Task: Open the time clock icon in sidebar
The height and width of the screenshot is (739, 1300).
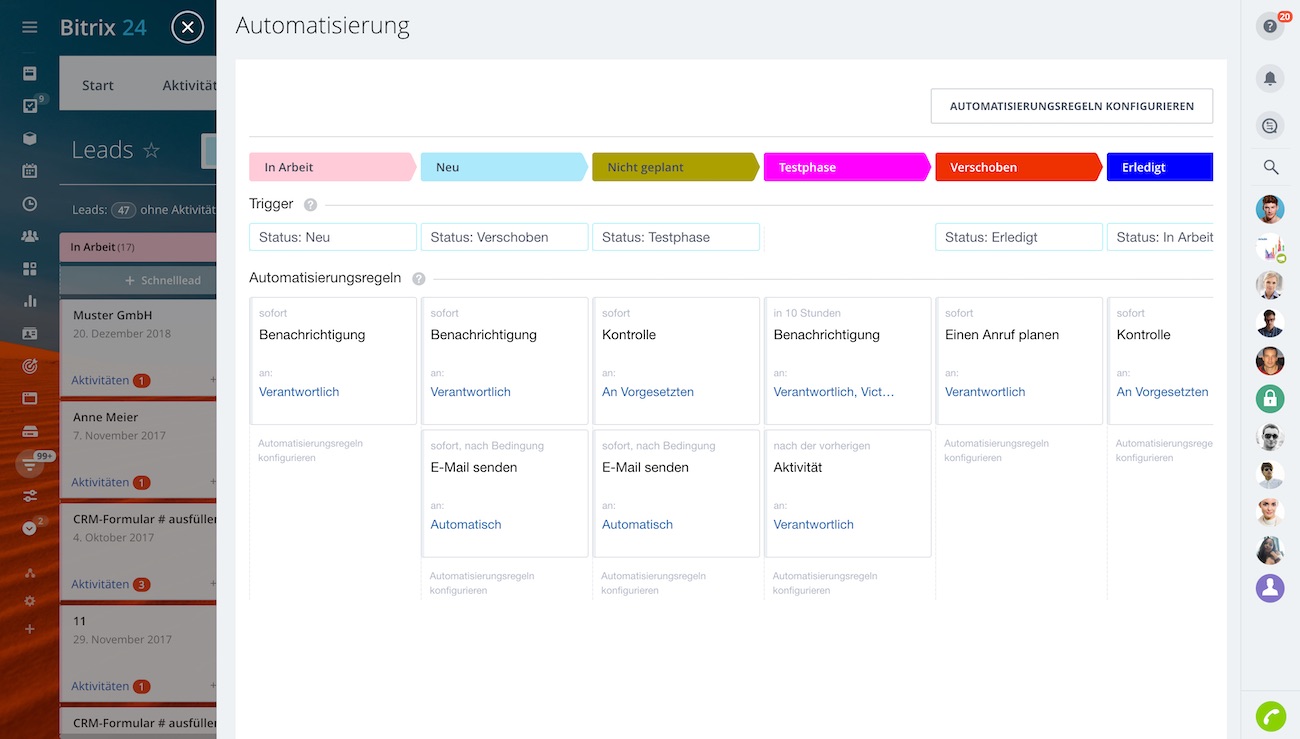Action: coord(30,204)
